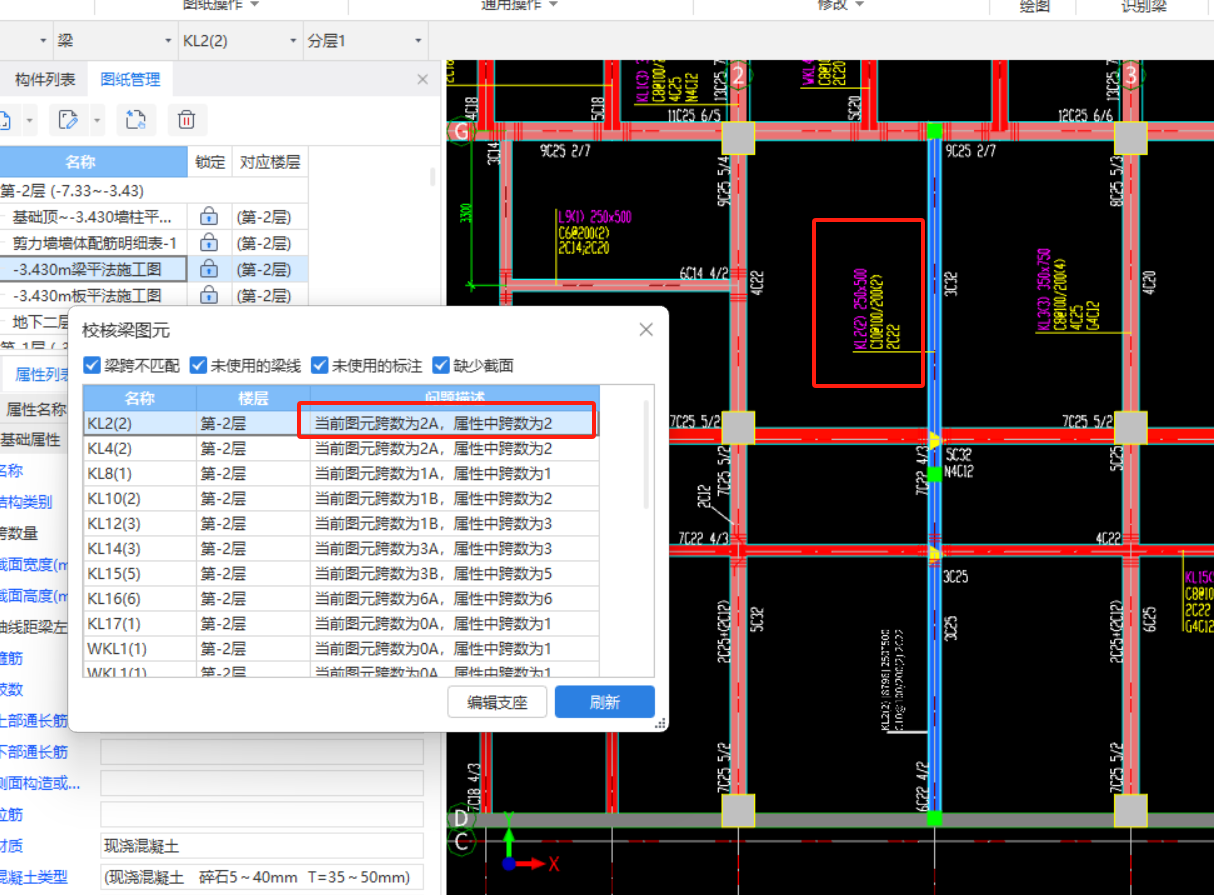
Task: Select the KL17(1) row in dialog
Action: coord(341,623)
